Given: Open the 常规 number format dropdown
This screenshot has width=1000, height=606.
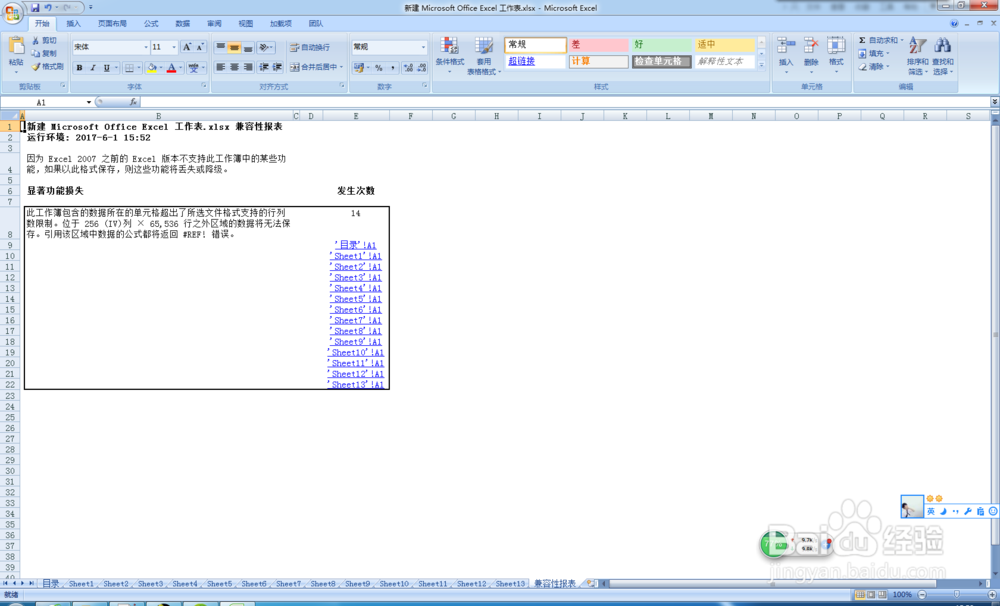Looking at the screenshot, I should coord(423,47).
